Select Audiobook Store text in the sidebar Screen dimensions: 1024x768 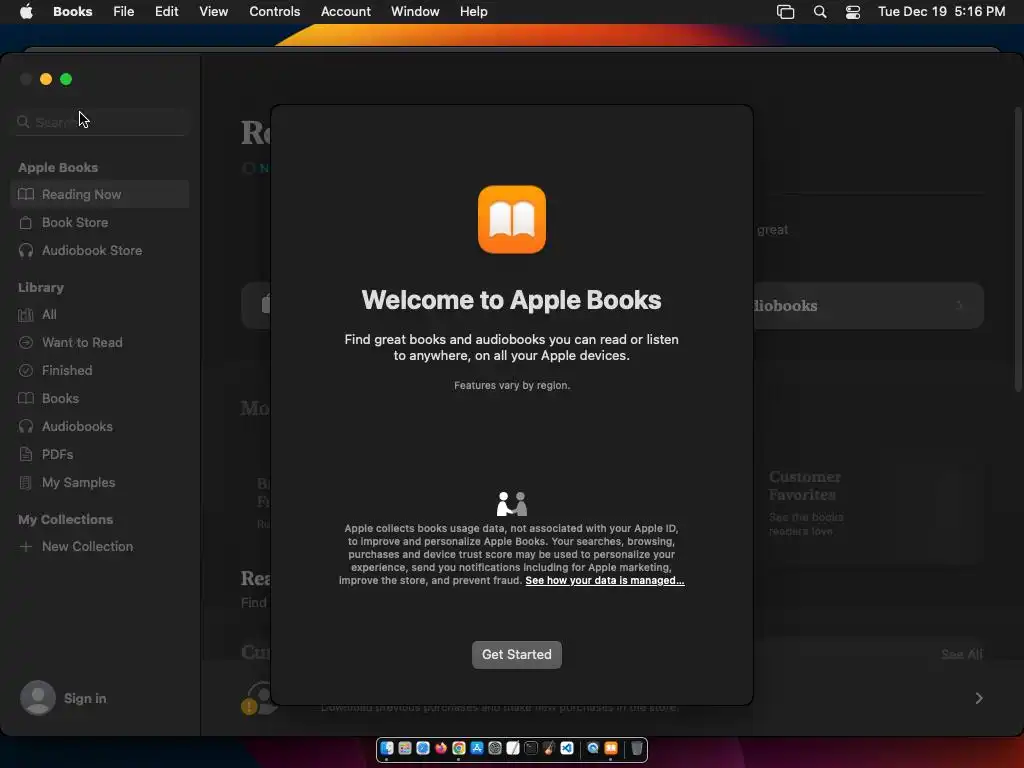[92, 251]
